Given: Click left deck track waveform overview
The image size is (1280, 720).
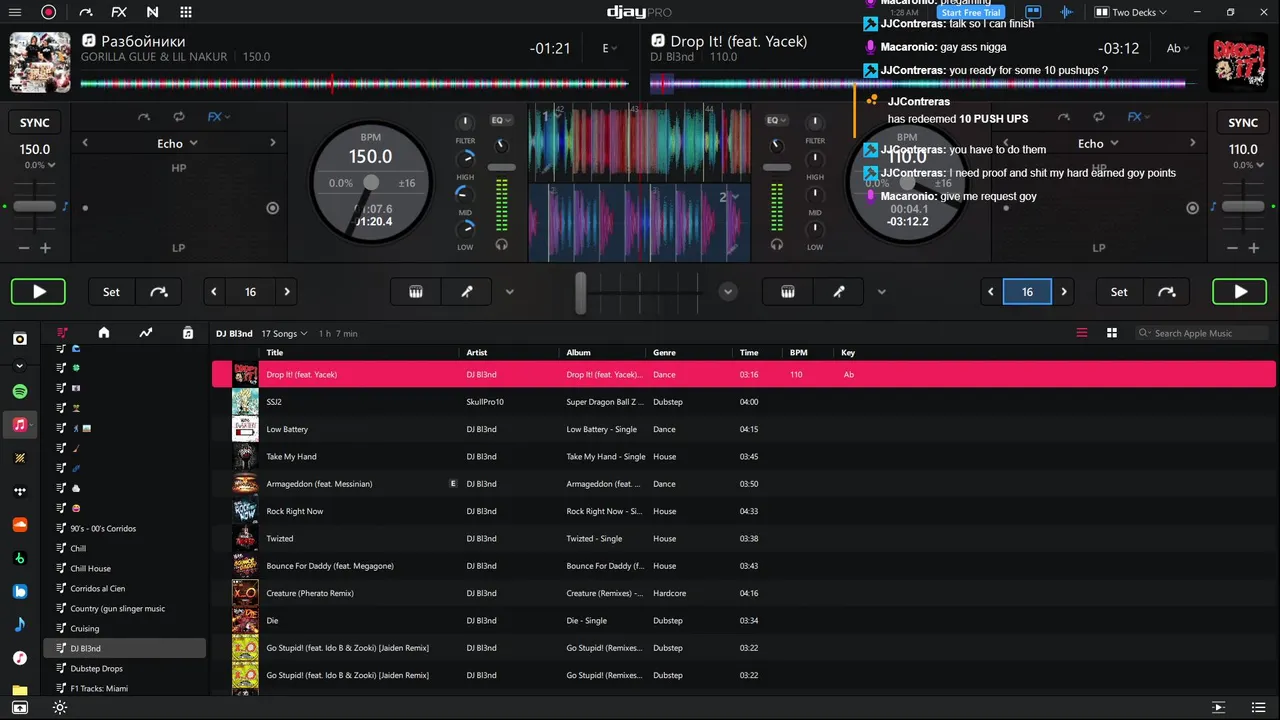Looking at the screenshot, I should pos(354,84).
